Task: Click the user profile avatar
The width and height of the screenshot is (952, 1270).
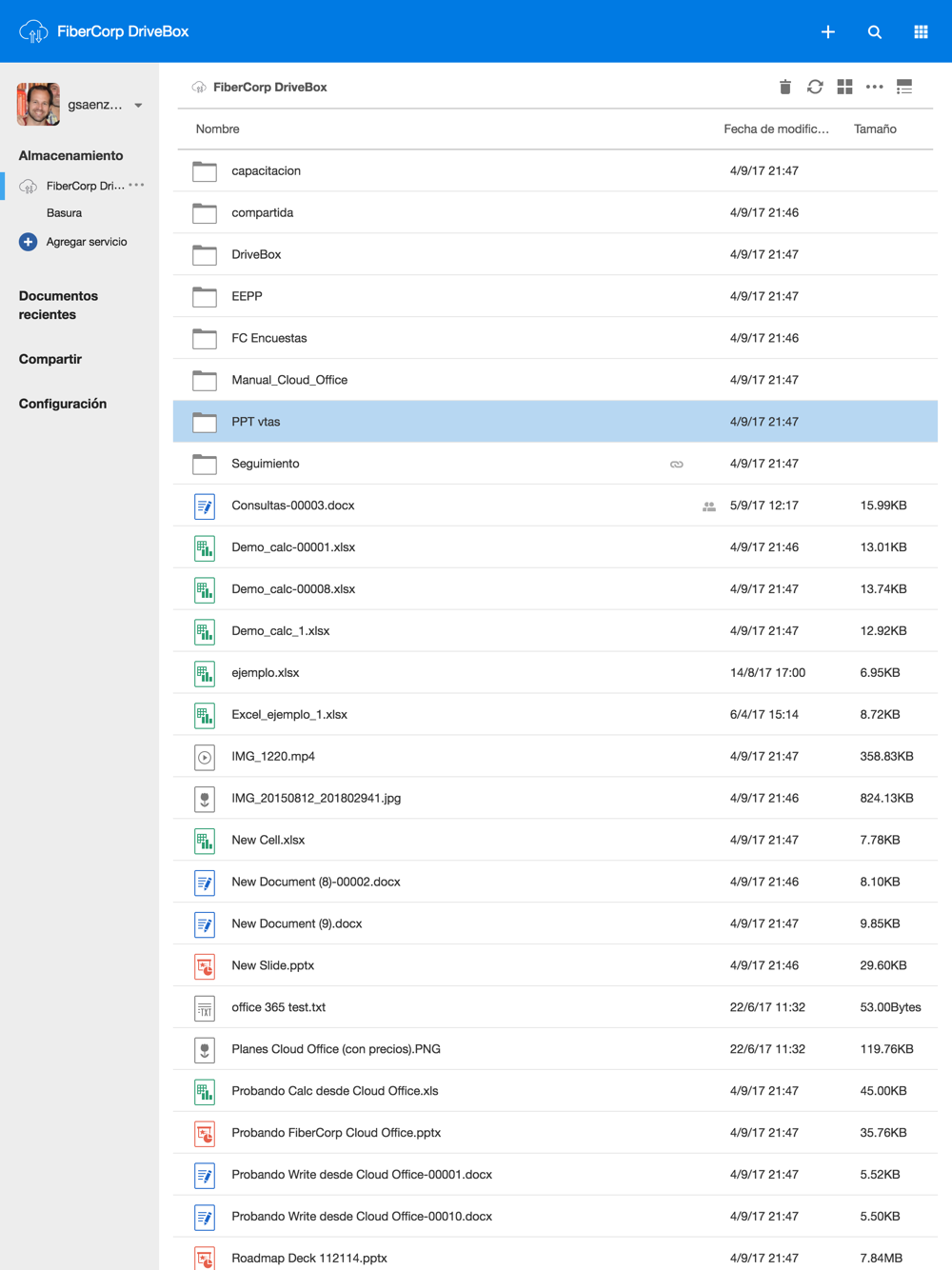Action: coord(38,105)
